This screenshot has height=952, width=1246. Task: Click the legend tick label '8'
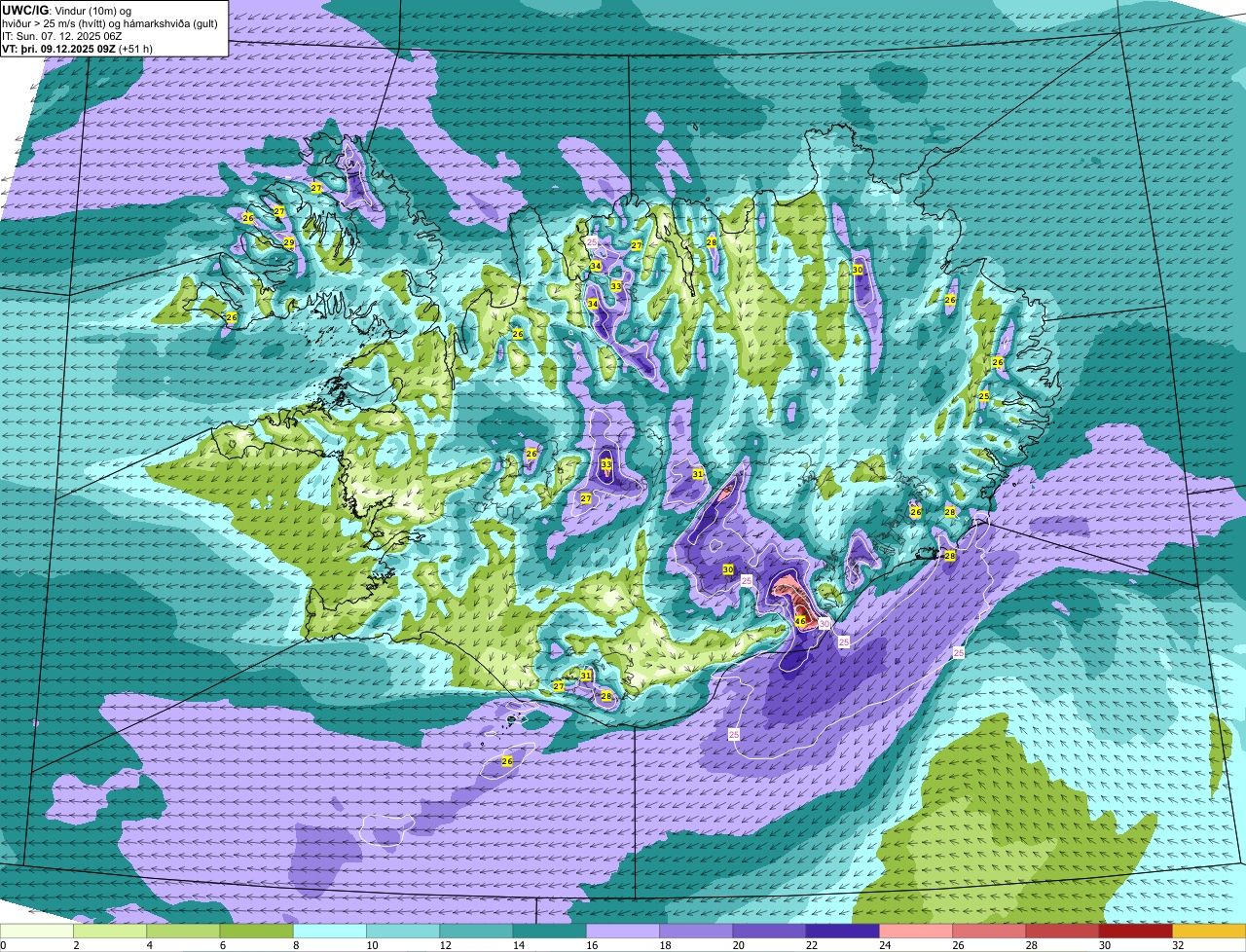pos(294,945)
